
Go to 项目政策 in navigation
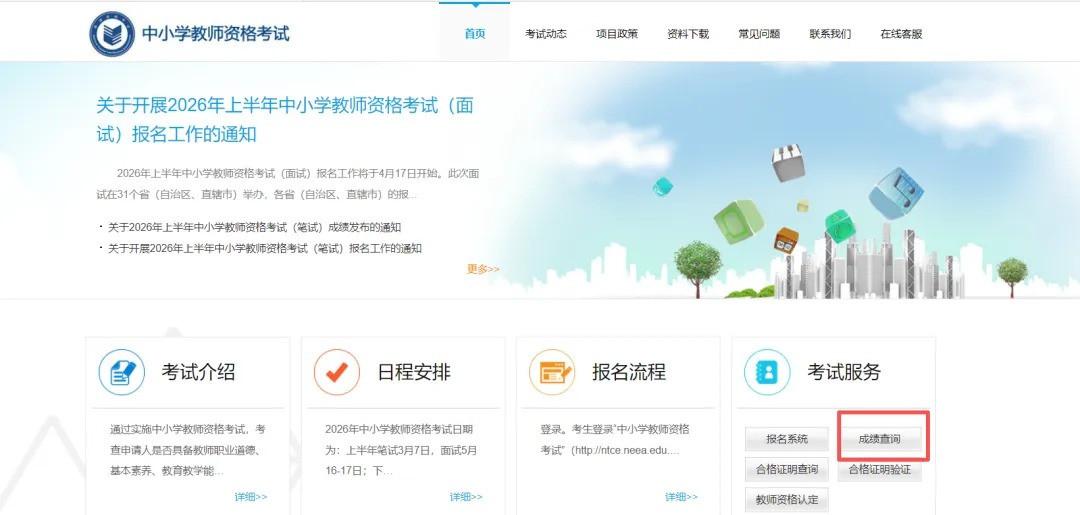(617, 34)
